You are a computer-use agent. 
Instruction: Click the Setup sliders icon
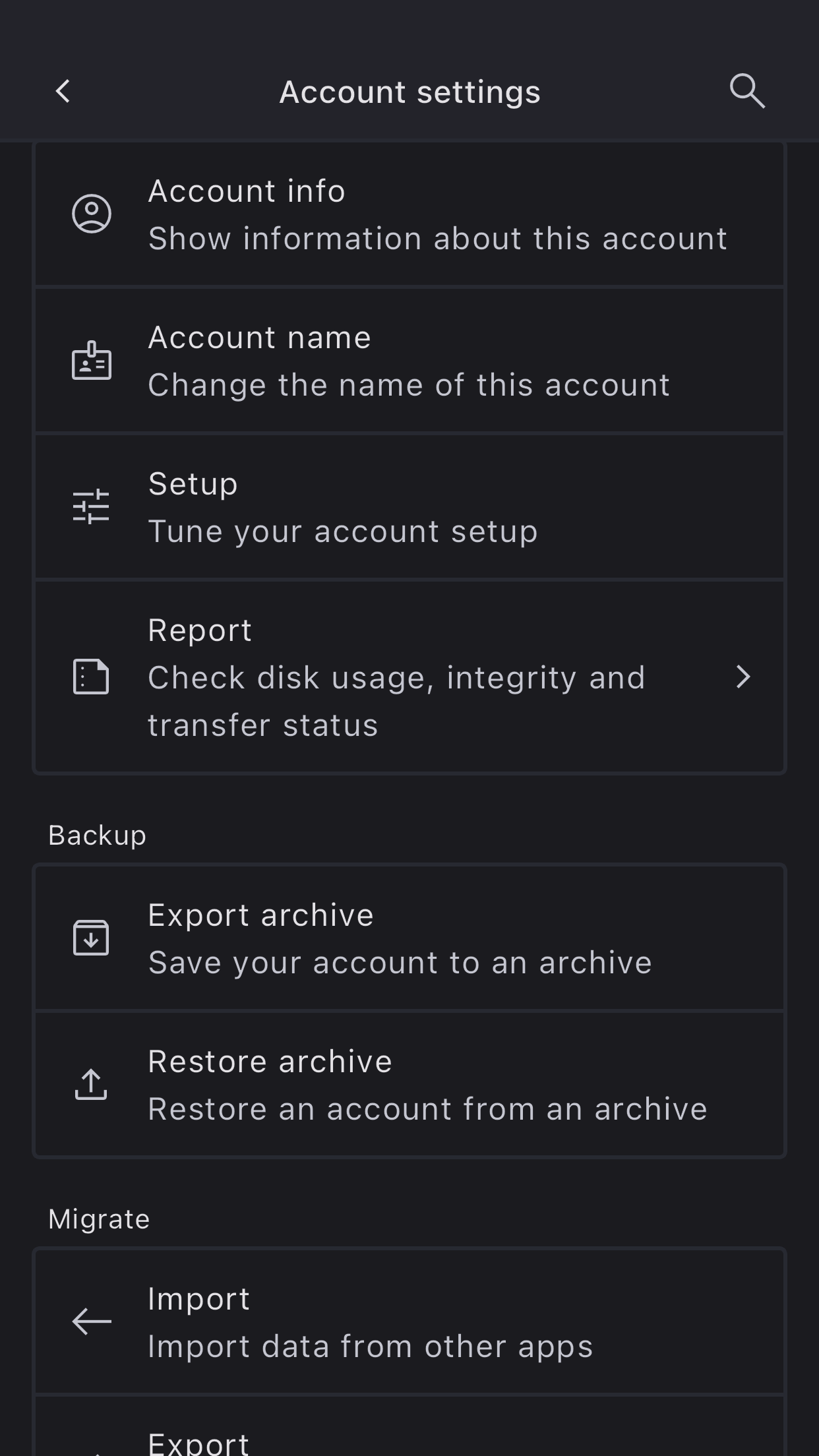(x=92, y=506)
